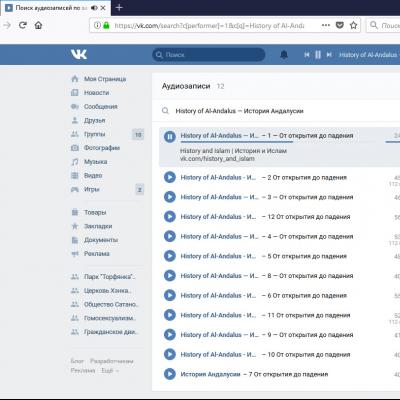Play track 9 От открытия до падения
The height and width of the screenshot is (400, 400).
coord(170,335)
